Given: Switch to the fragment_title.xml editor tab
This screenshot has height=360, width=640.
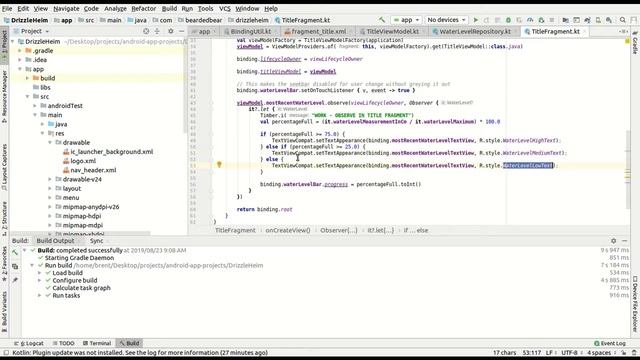Looking at the screenshot, I should click(318, 31).
